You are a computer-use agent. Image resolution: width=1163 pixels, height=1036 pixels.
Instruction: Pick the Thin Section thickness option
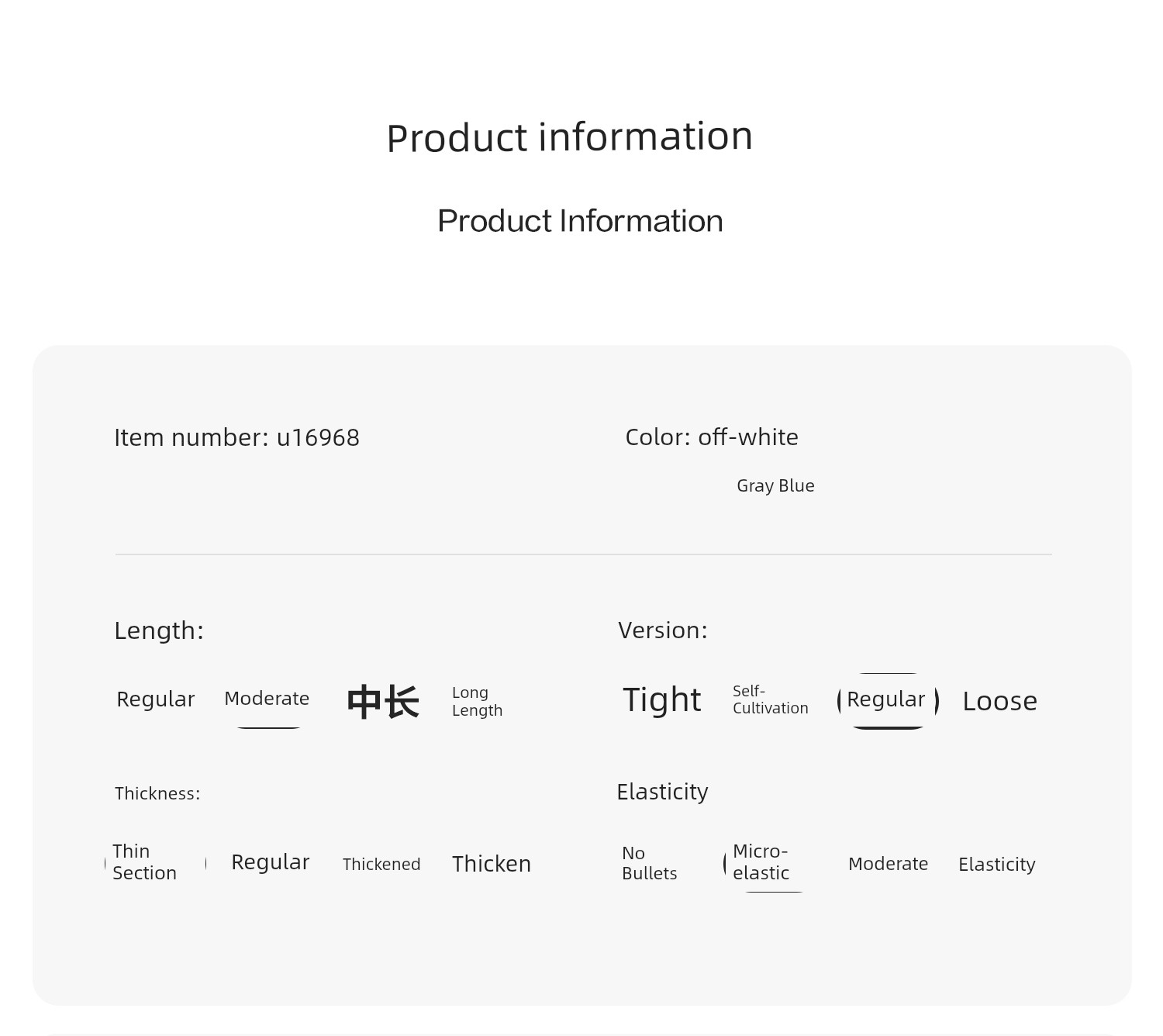144,862
